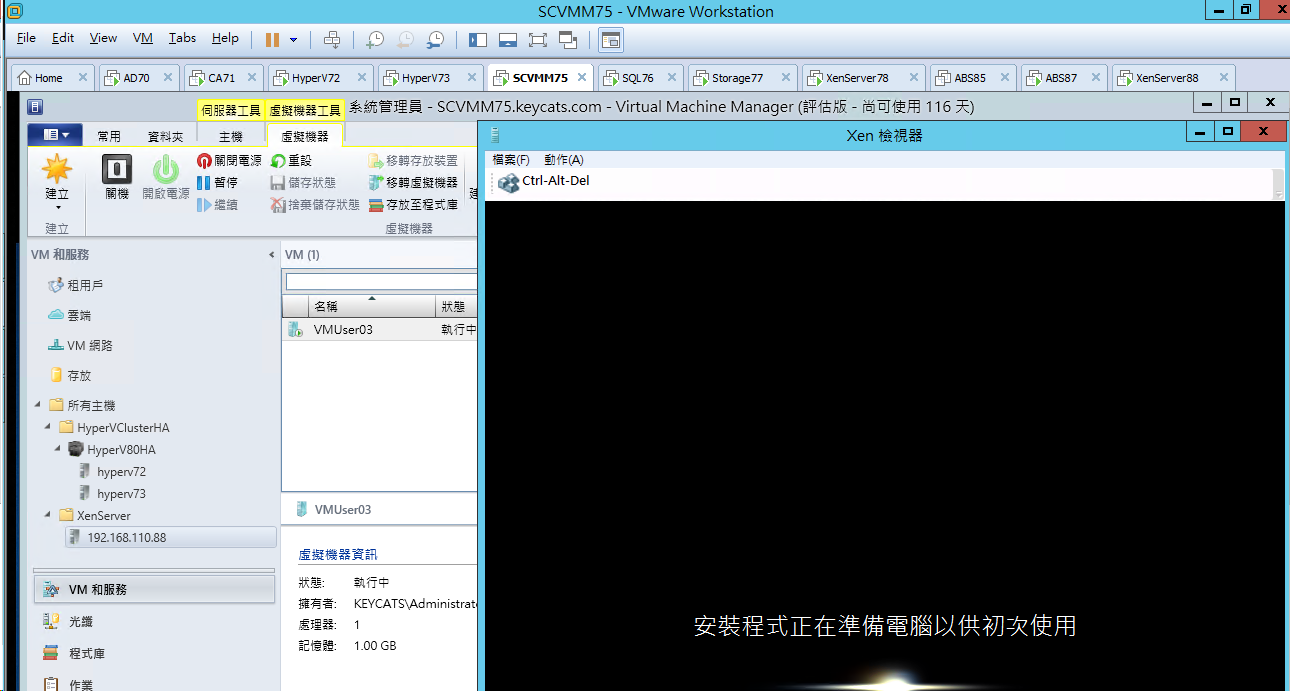The image size is (1290, 691).
Task: Click the 移轉虛擬機器 migrate VM button
Action: point(413,182)
